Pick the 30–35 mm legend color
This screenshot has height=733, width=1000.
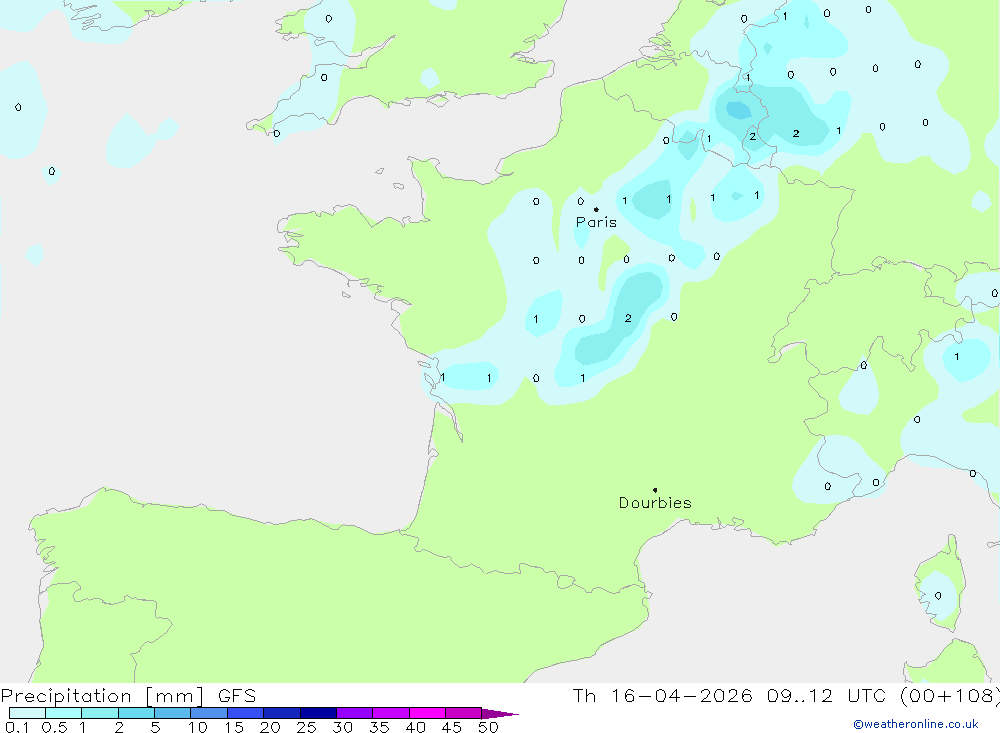355,713
